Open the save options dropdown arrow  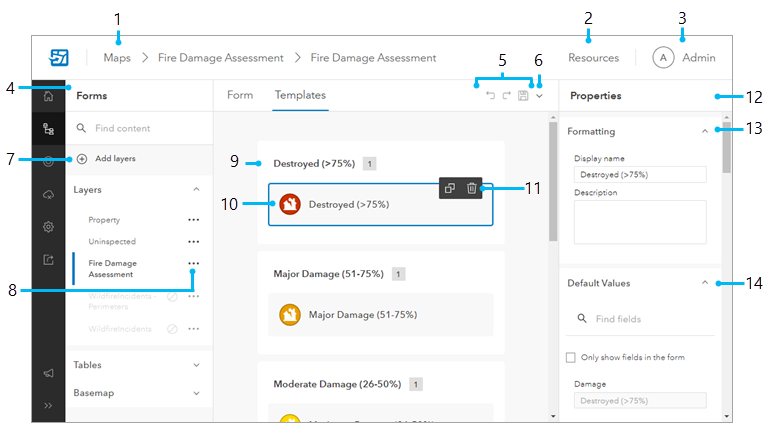pyautogui.click(x=539, y=96)
